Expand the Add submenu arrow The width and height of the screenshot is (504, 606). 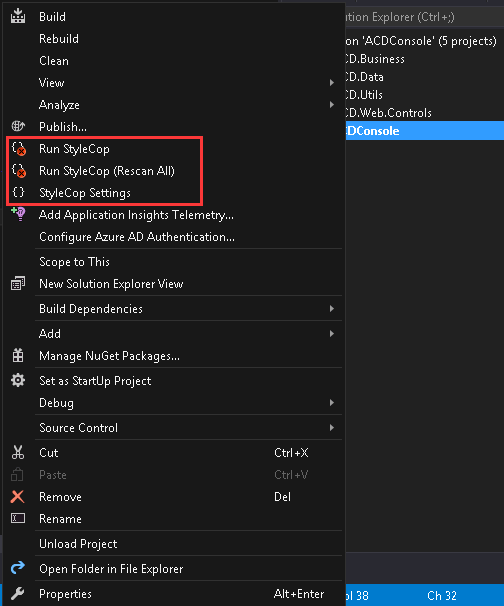(332, 334)
